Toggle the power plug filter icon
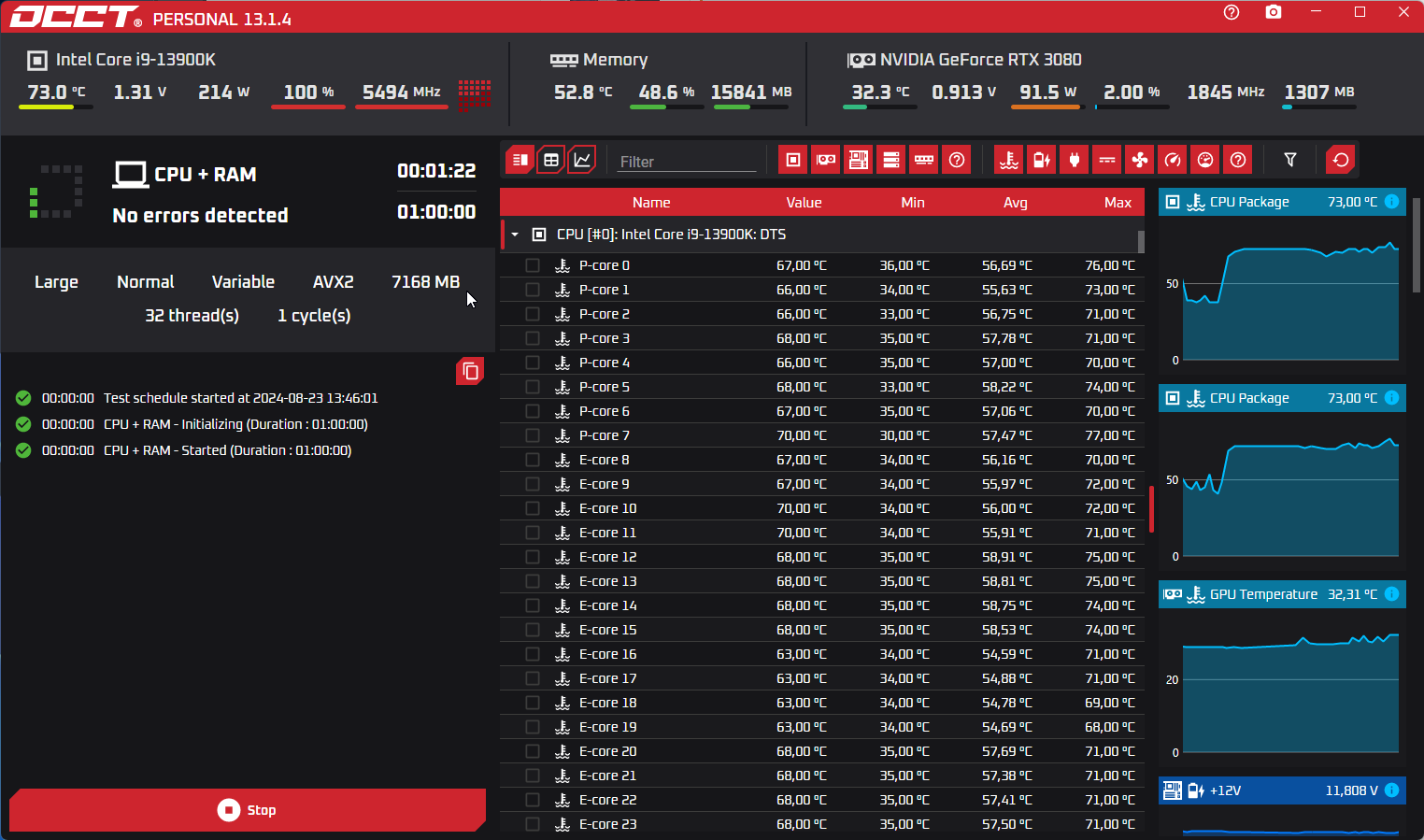 [x=1075, y=160]
